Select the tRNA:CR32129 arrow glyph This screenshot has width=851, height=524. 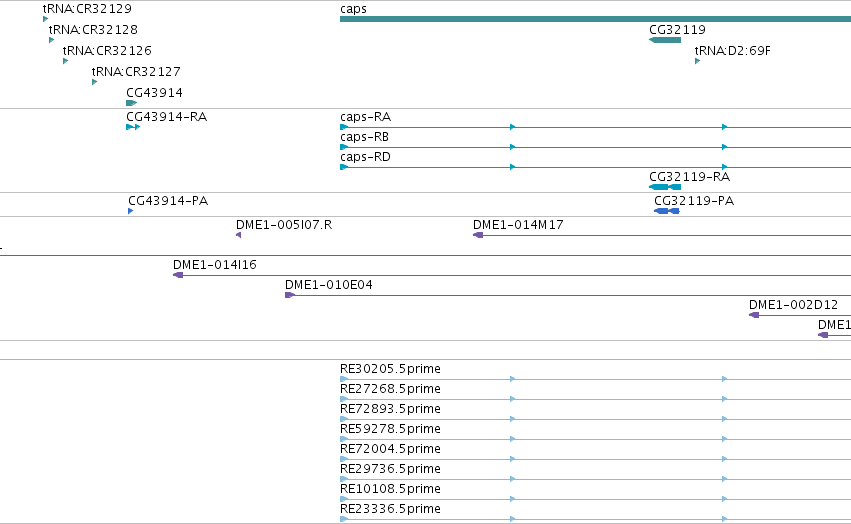coord(46,19)
